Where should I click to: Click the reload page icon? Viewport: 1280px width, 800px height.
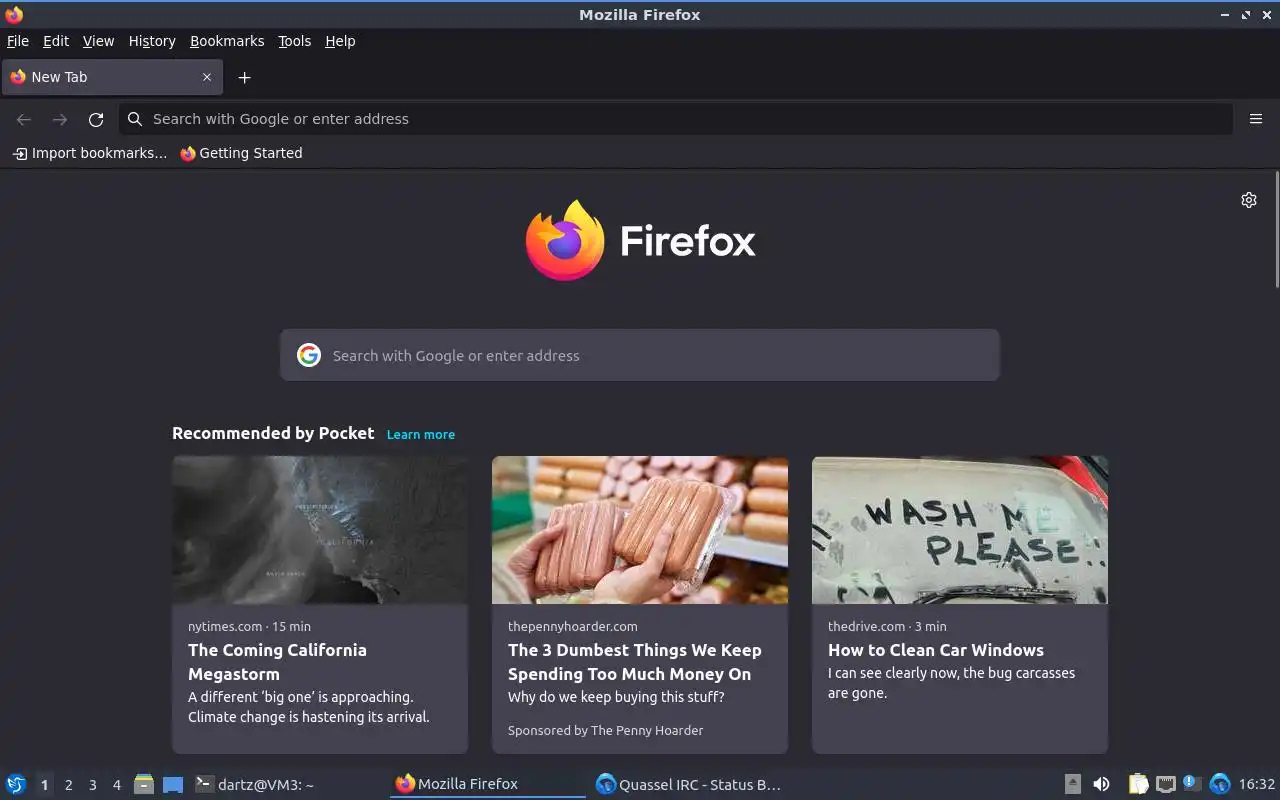click(96, 119)
